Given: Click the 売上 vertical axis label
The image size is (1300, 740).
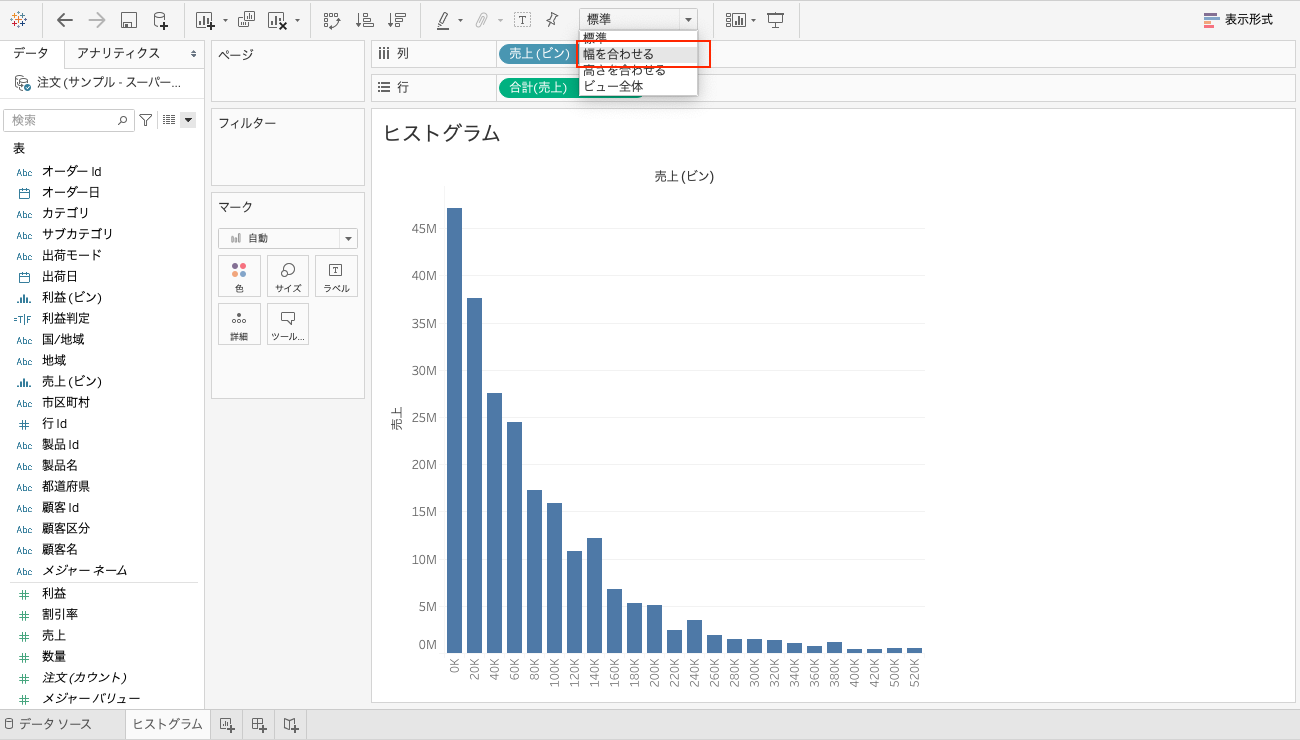Looking at the screenshot, I should [x=397, y=418].
